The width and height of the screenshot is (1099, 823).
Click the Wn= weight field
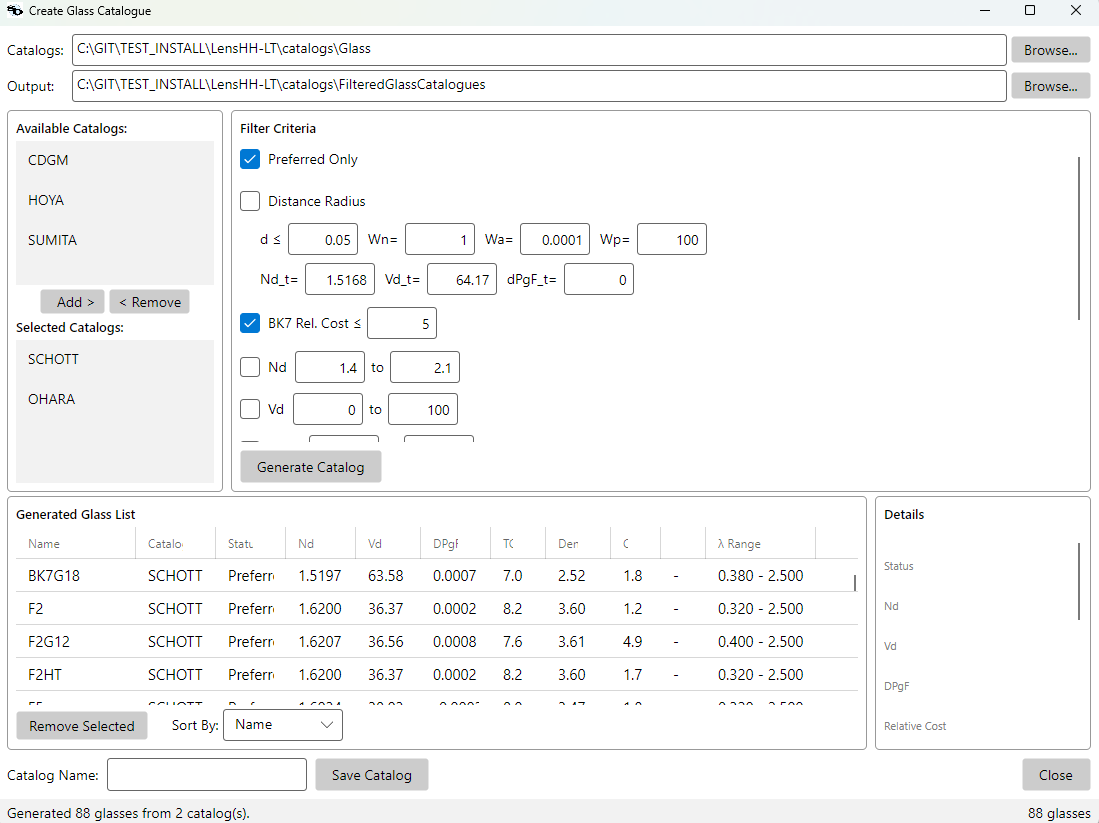(x=439, y=240)
